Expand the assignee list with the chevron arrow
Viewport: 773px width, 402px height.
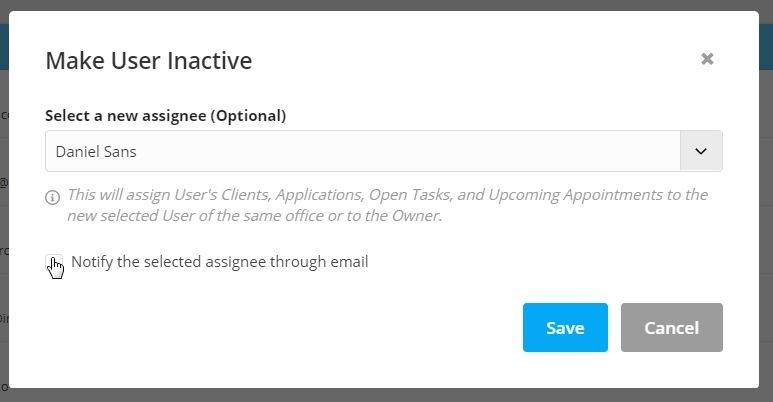pyautogui.click(x=701, y=151)
